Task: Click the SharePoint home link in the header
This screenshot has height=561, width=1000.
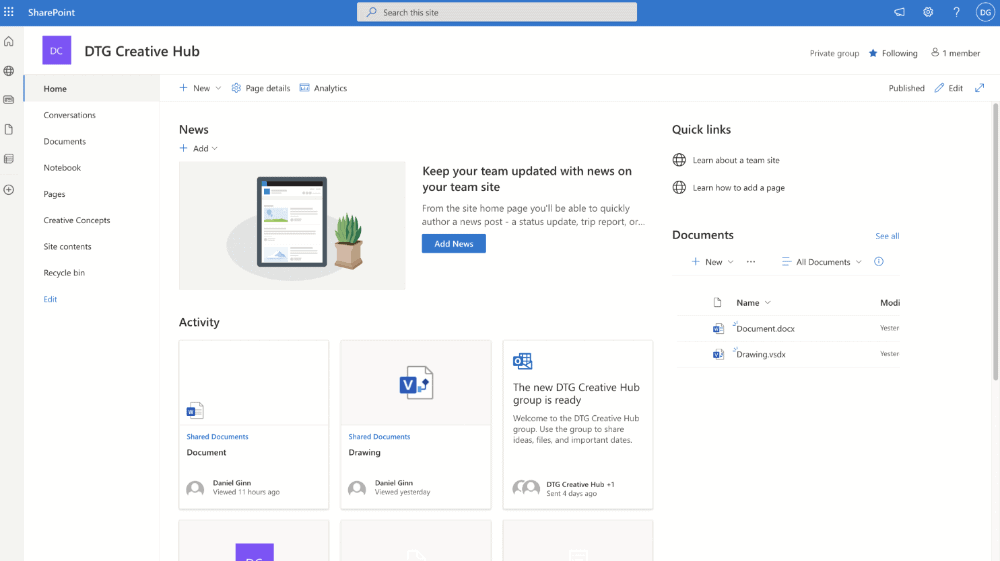Action: (51, 12)
